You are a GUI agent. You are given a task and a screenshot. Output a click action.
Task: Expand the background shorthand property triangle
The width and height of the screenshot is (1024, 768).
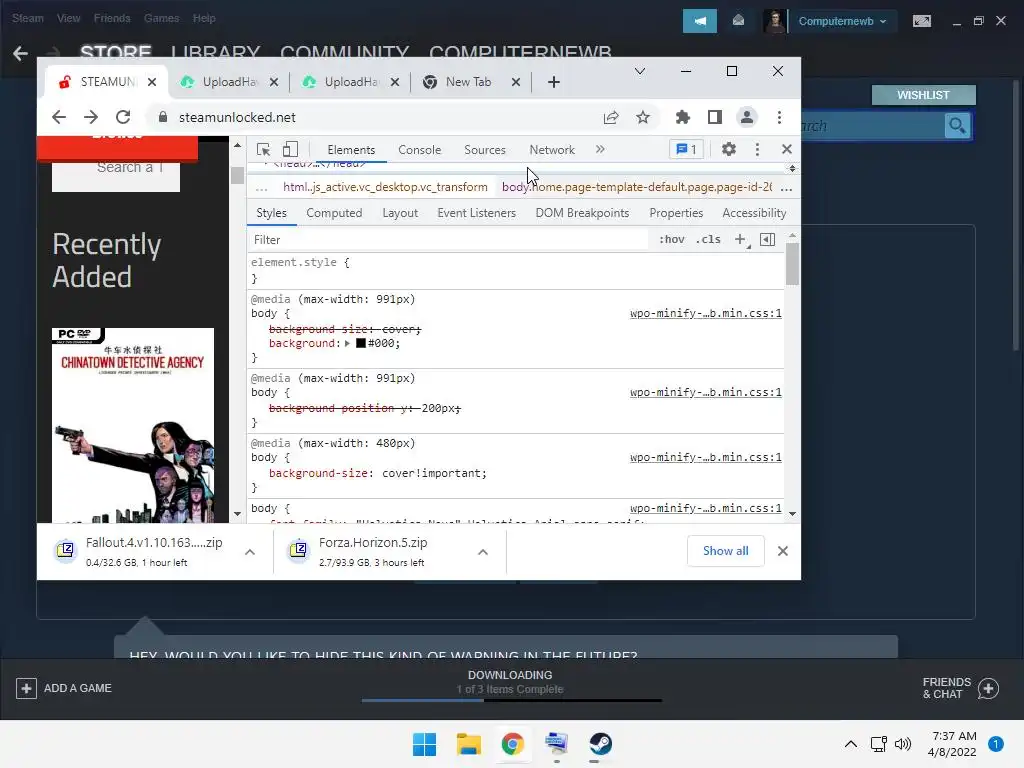347,343
